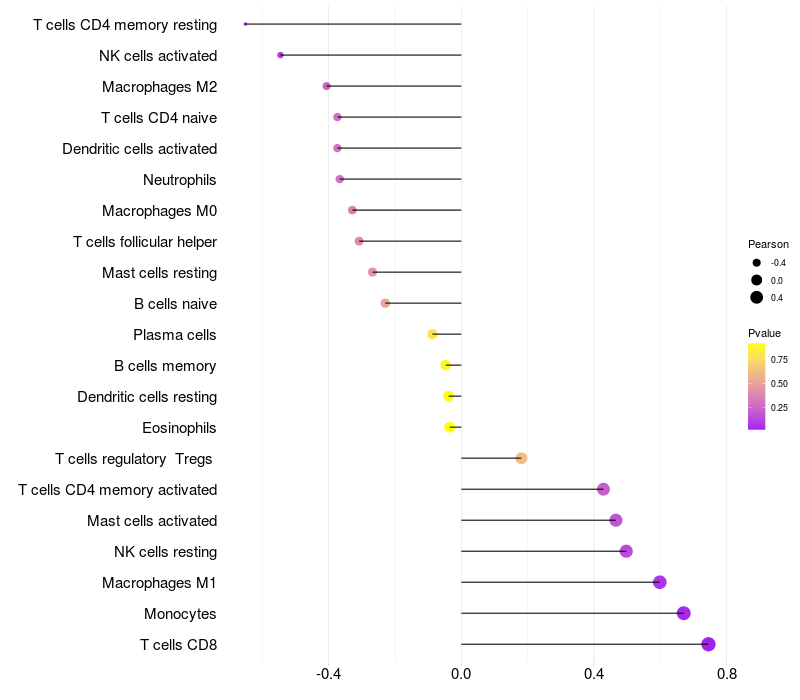
Task: Click the Macrophages M2 data point
Action: point(327,86)
